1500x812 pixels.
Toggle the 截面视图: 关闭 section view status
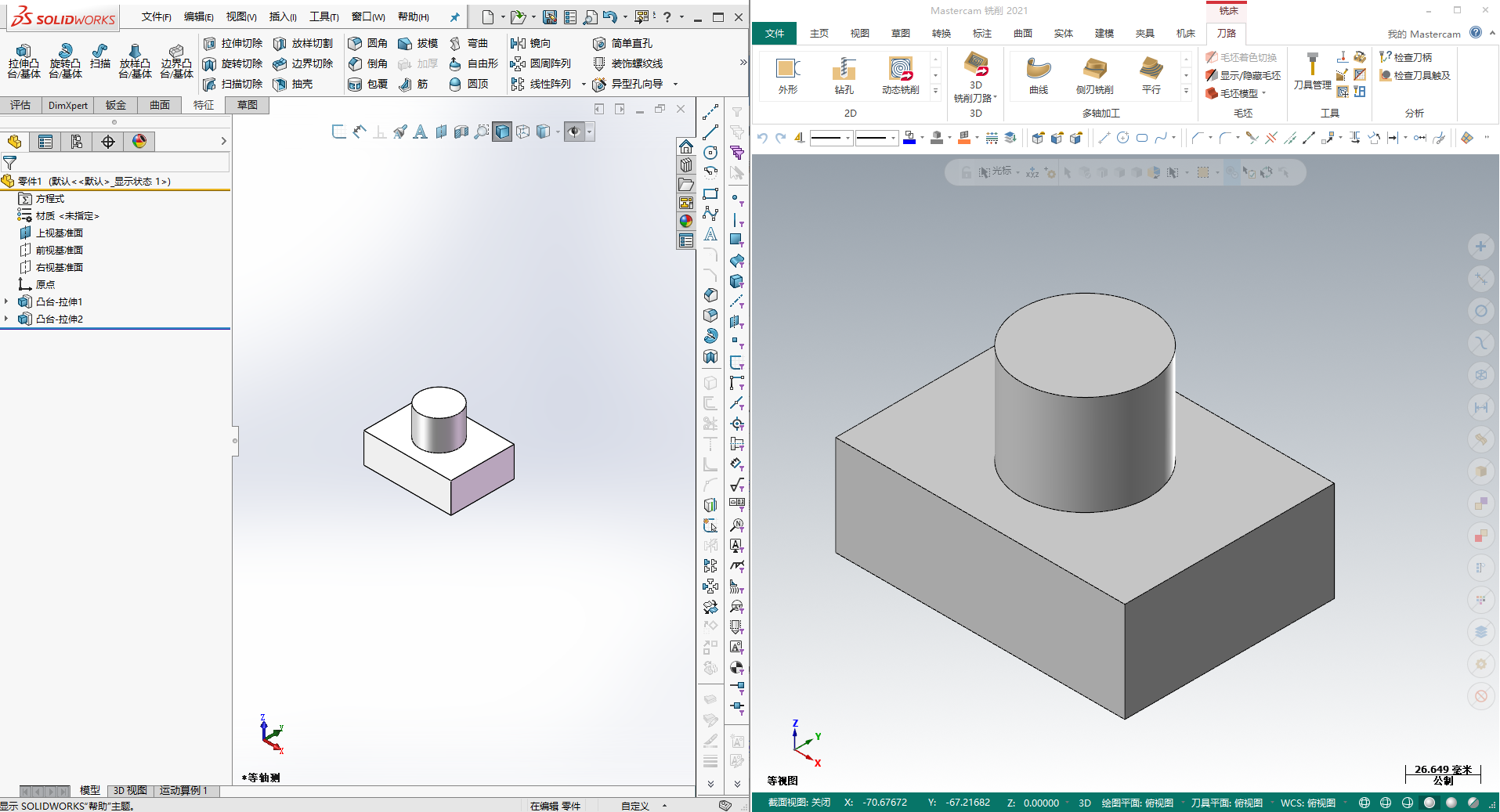[799, 803]
